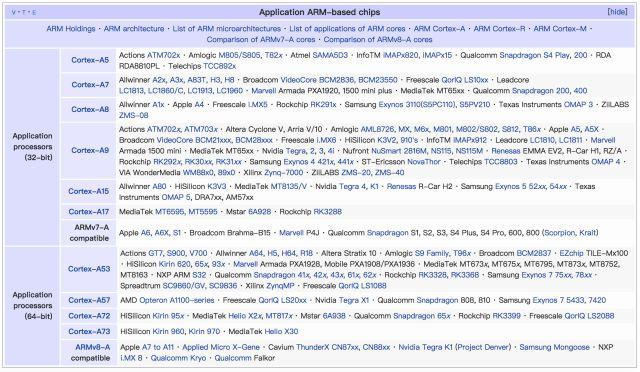This screenshot has height=372, width=640.
Task: Open the T (talk) template link
Action: pos(24,12)
